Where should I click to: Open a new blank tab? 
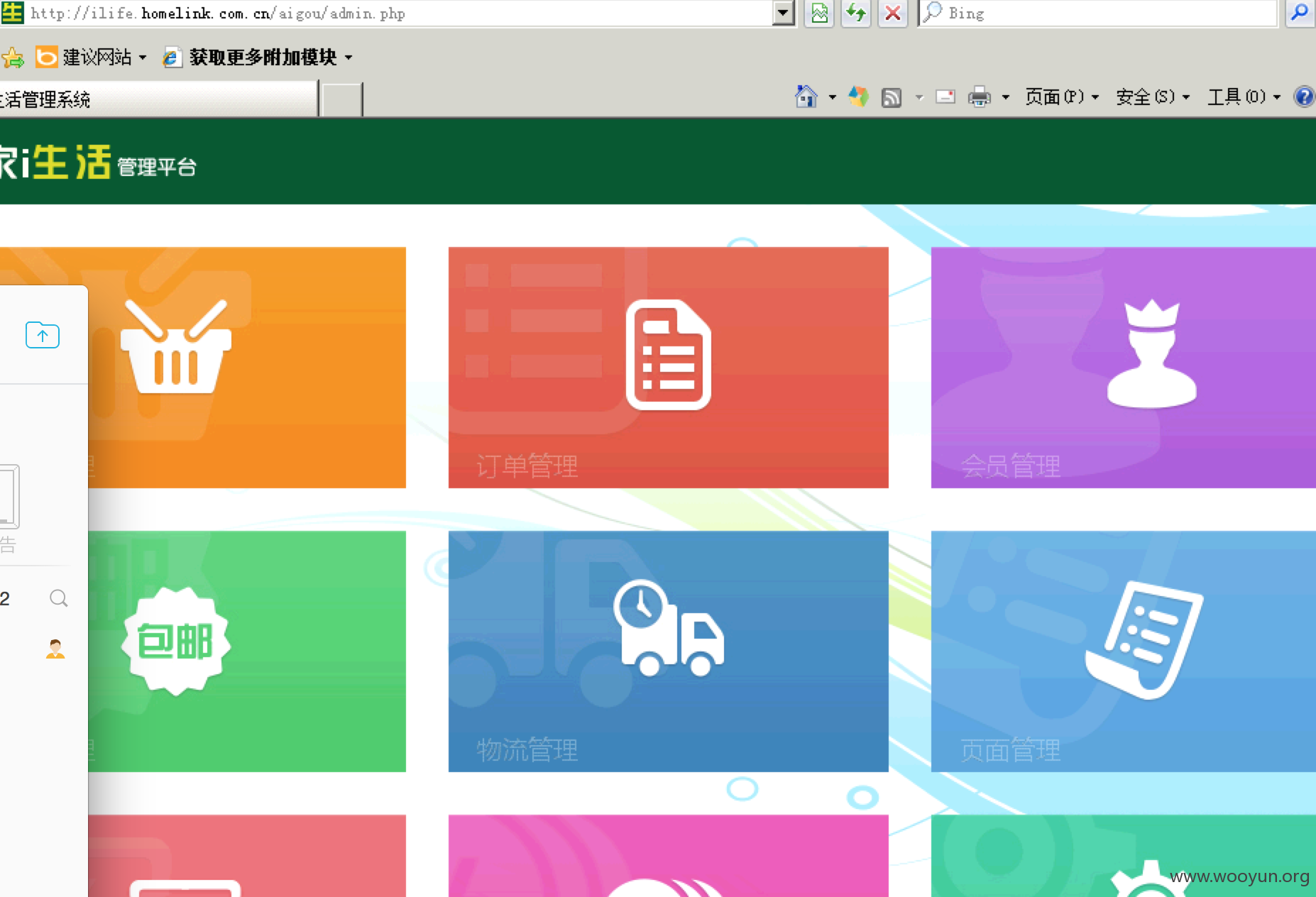pos(341,99)
